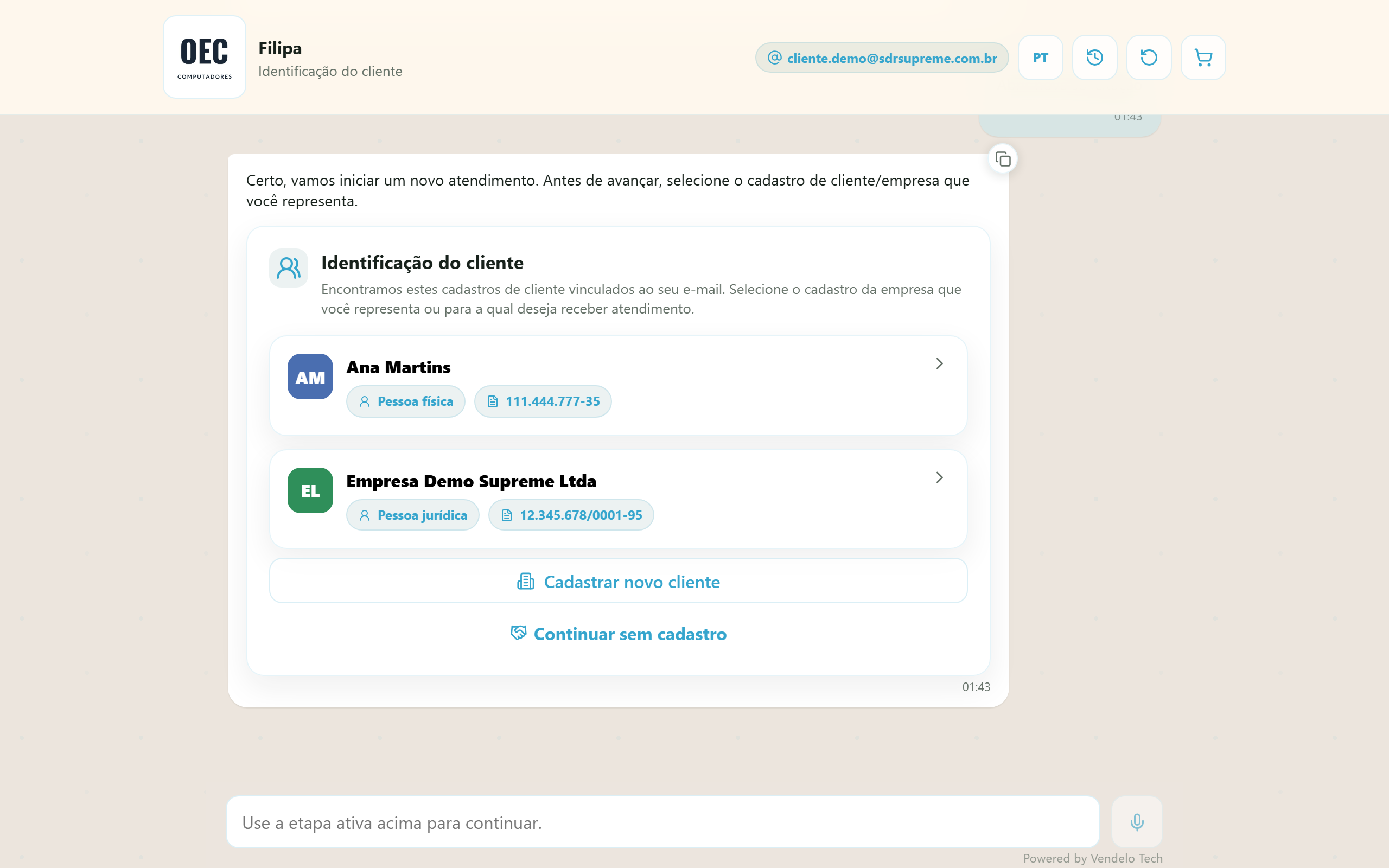Restart the chat with the reload icon

click(1149, 58)
